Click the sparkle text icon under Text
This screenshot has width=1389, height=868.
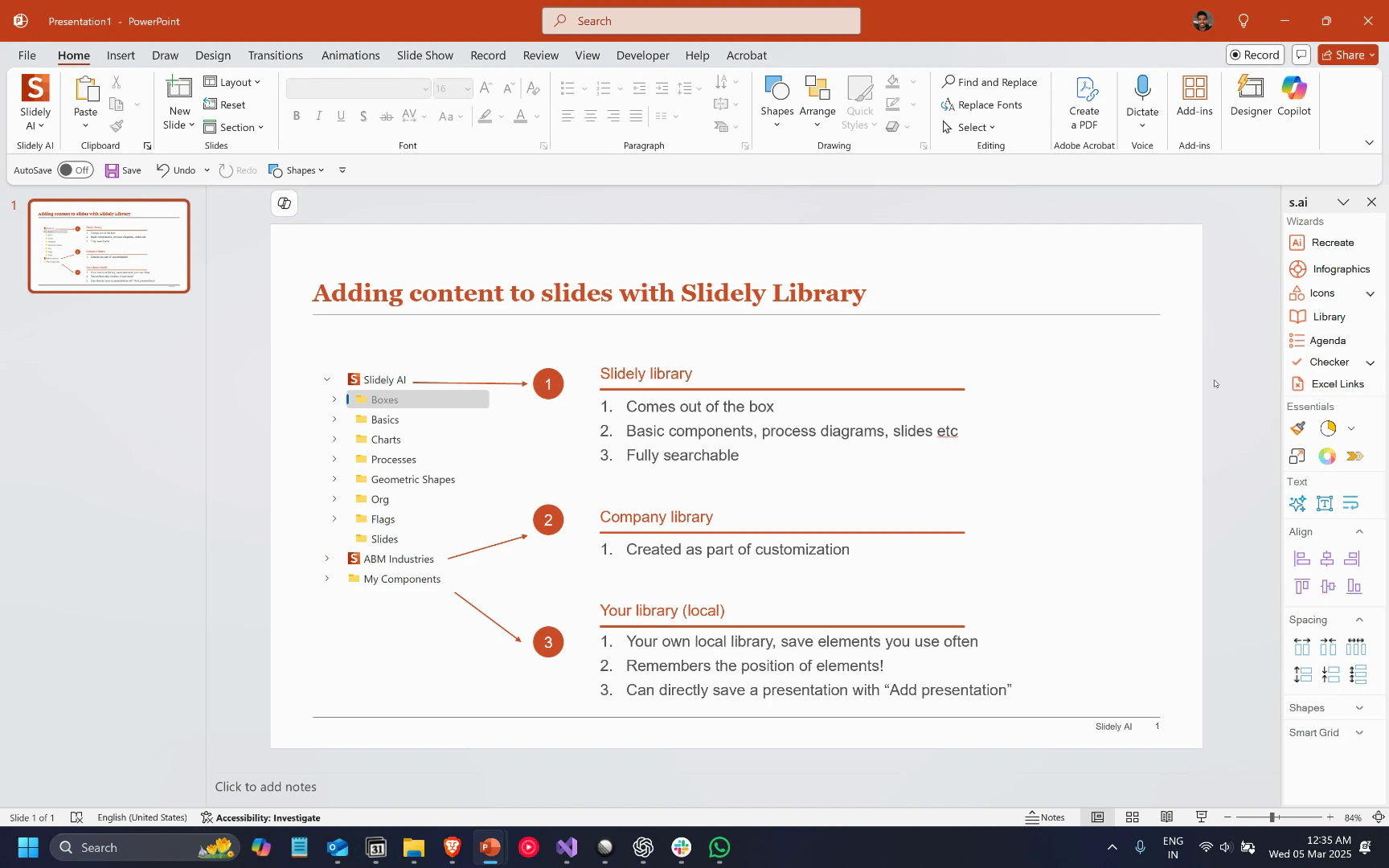coord(1297,503)
